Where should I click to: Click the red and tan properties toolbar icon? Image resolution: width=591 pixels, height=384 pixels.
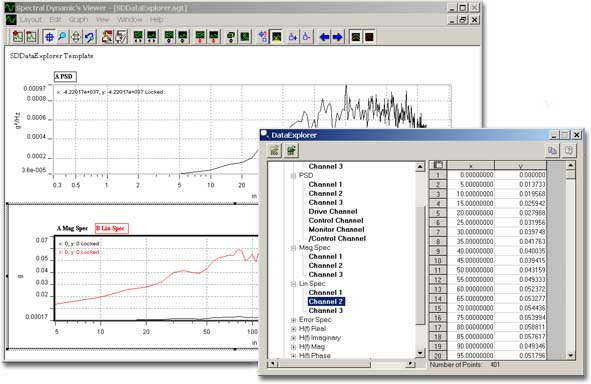(107, 37)
